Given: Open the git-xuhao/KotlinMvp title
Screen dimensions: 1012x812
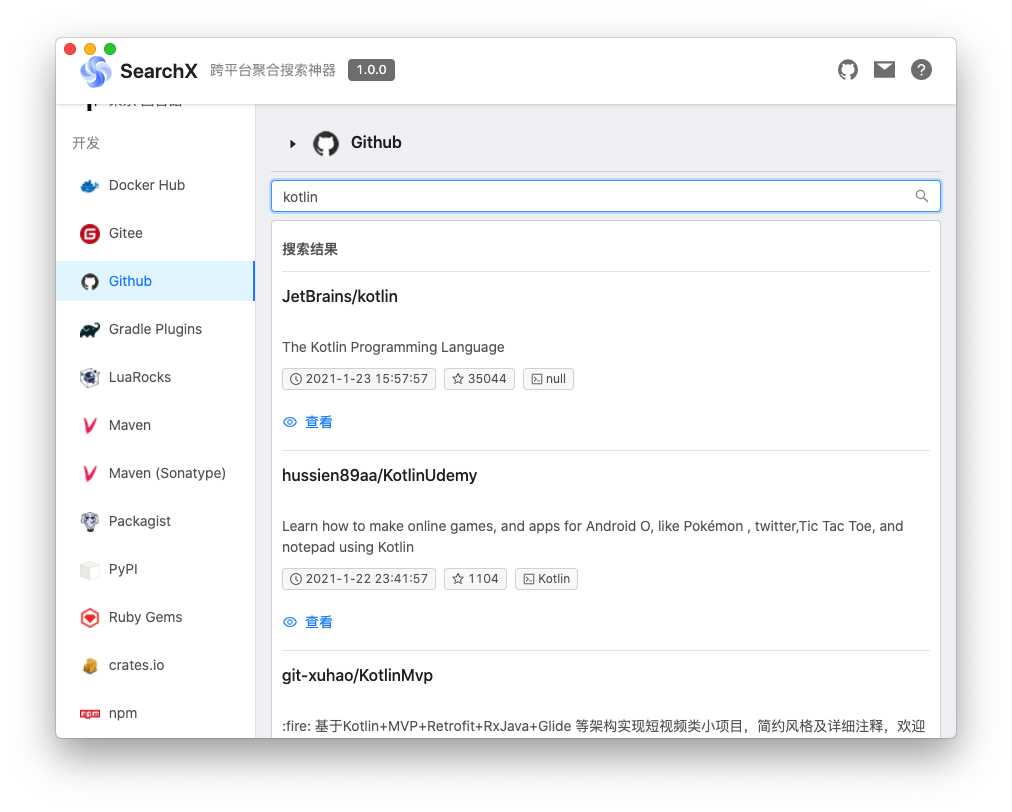Looking at the screenshot, I should click(x=358, y=676).
